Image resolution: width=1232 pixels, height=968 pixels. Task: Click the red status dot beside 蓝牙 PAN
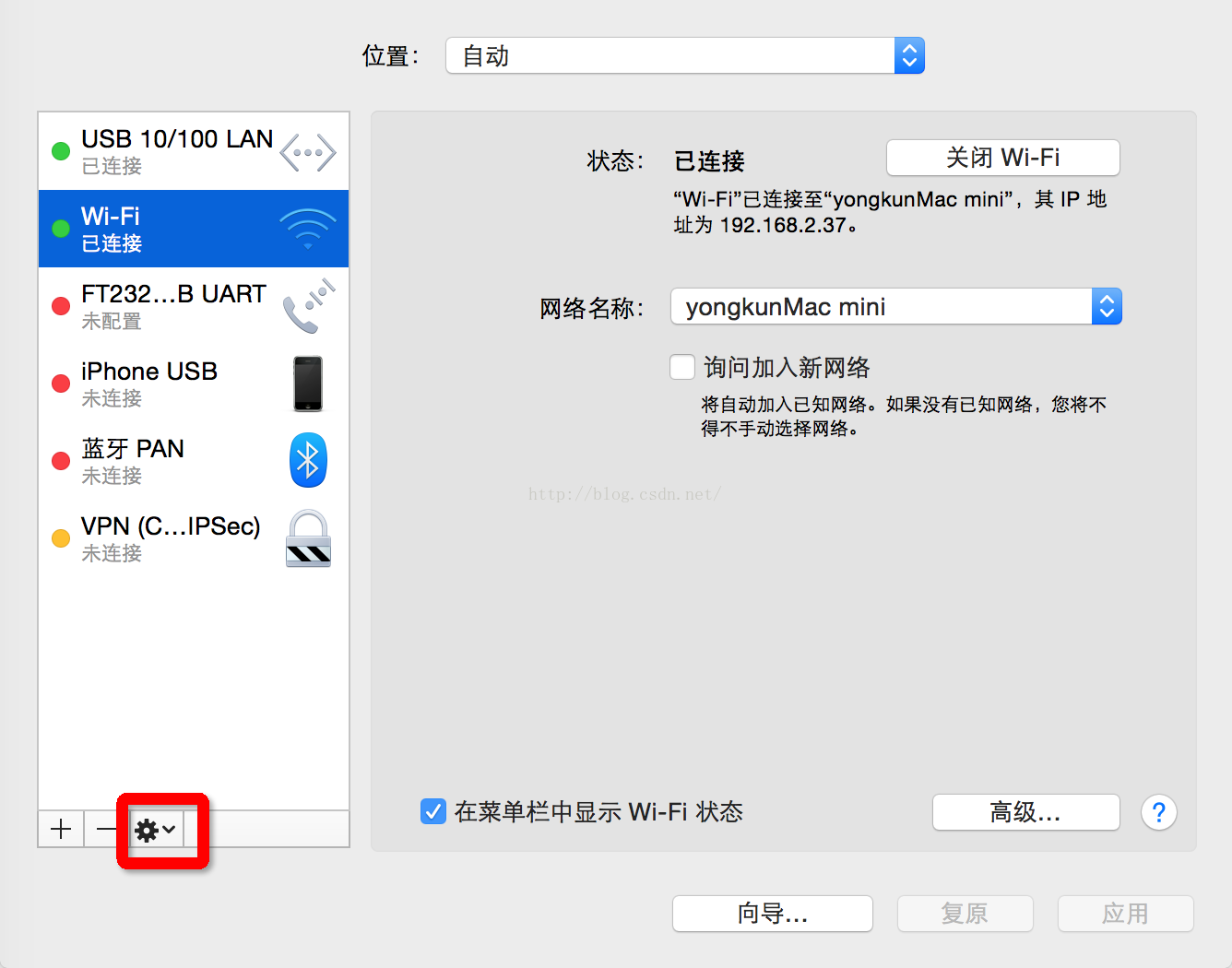(x=61, y=461)
